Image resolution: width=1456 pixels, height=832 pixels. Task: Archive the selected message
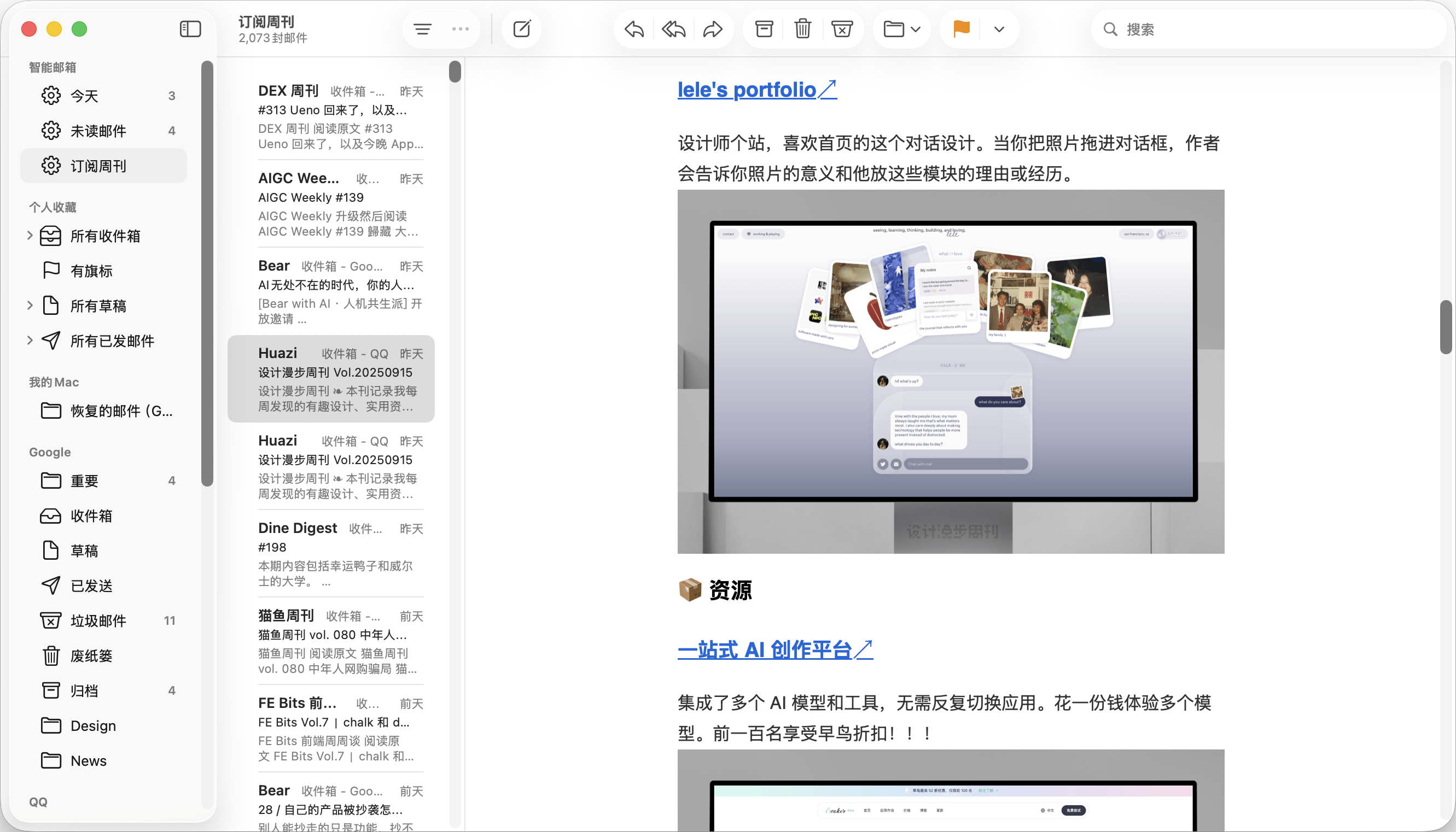(x=764, y=28)
